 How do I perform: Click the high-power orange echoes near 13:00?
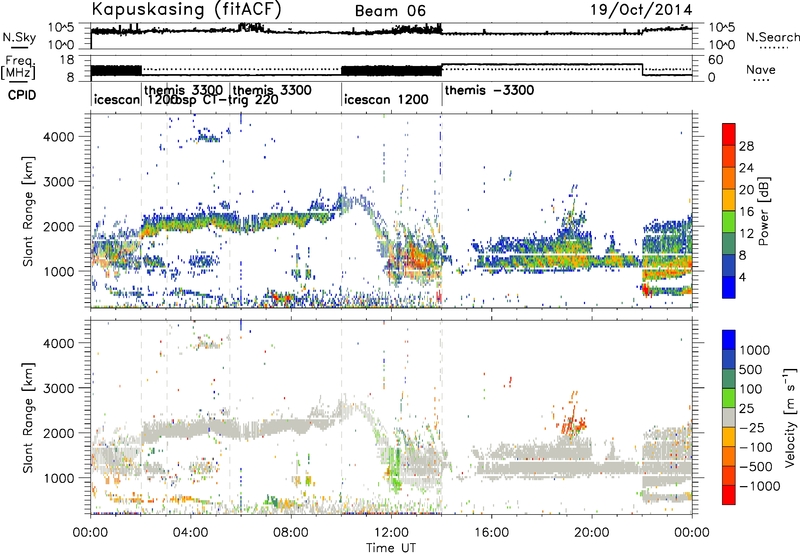417,258
